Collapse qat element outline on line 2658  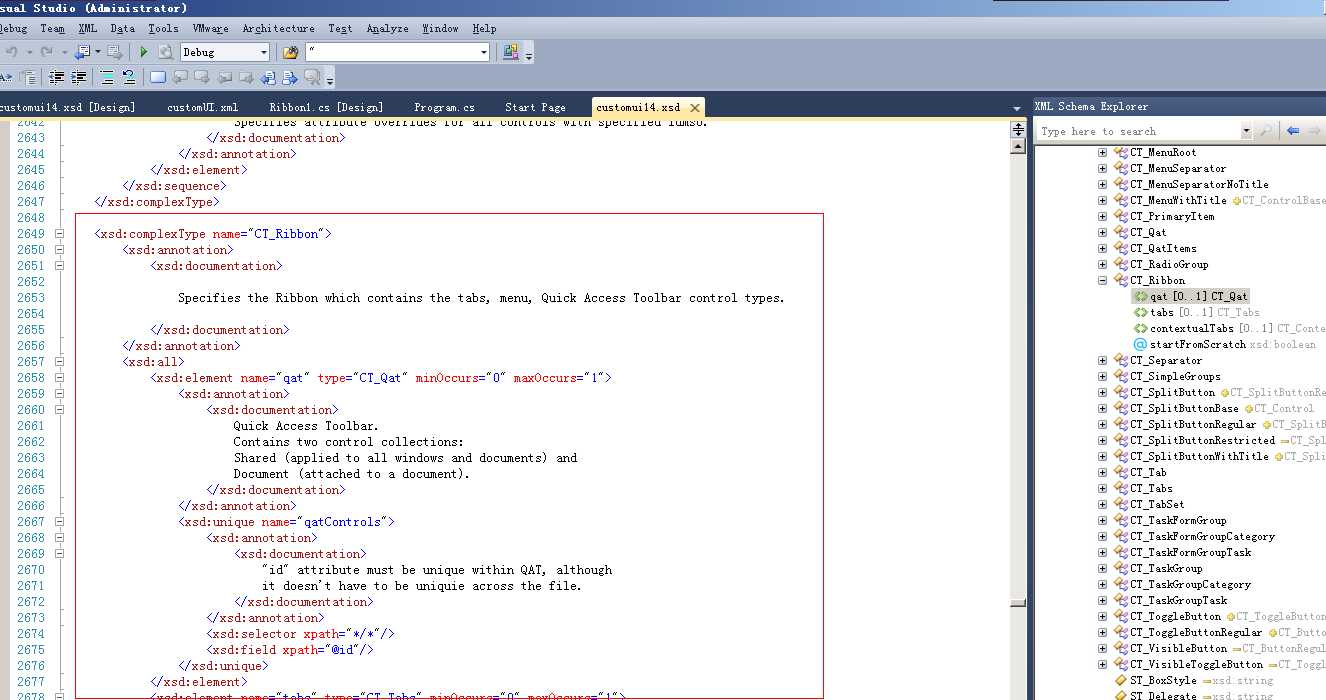59,378
